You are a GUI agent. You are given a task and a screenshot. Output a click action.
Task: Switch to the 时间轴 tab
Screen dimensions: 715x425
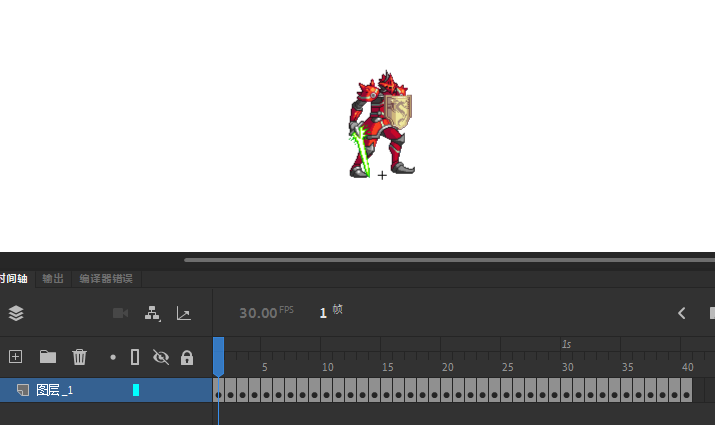pos(14,279)
